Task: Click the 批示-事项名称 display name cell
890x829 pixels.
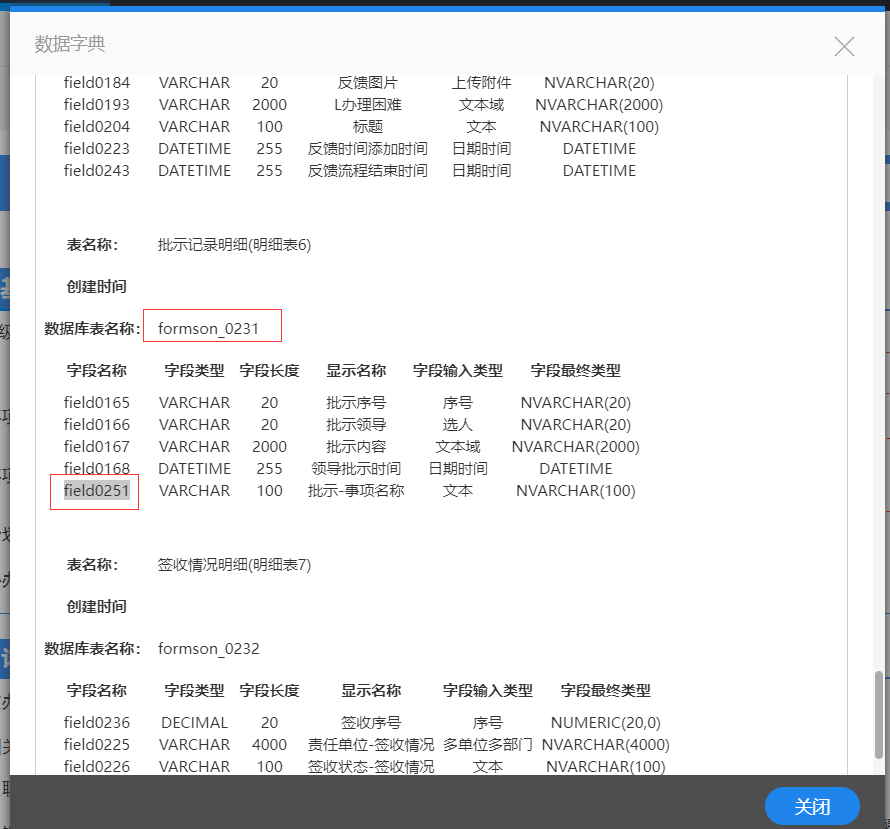Action: click(x=356, y=491)
